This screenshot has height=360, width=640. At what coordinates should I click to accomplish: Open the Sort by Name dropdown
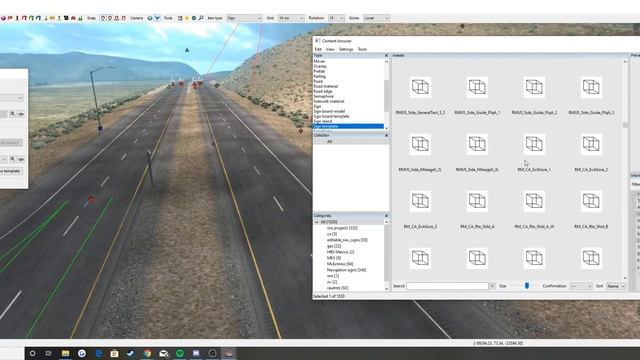click(616, 286)
